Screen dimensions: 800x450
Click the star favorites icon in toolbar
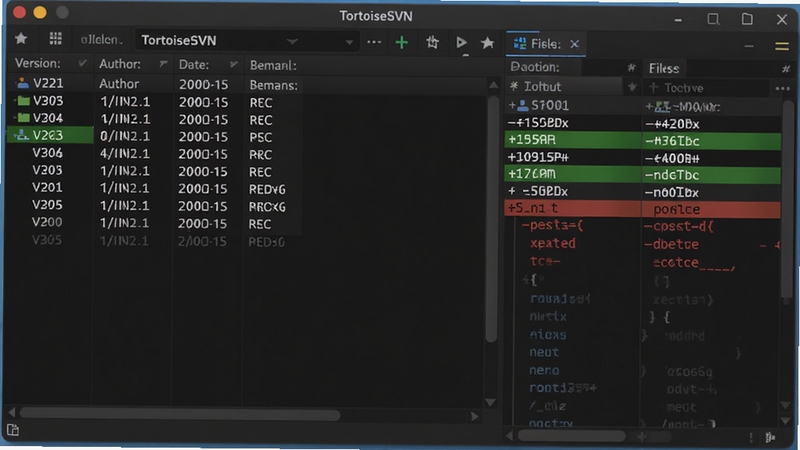[x=21, y=38]
